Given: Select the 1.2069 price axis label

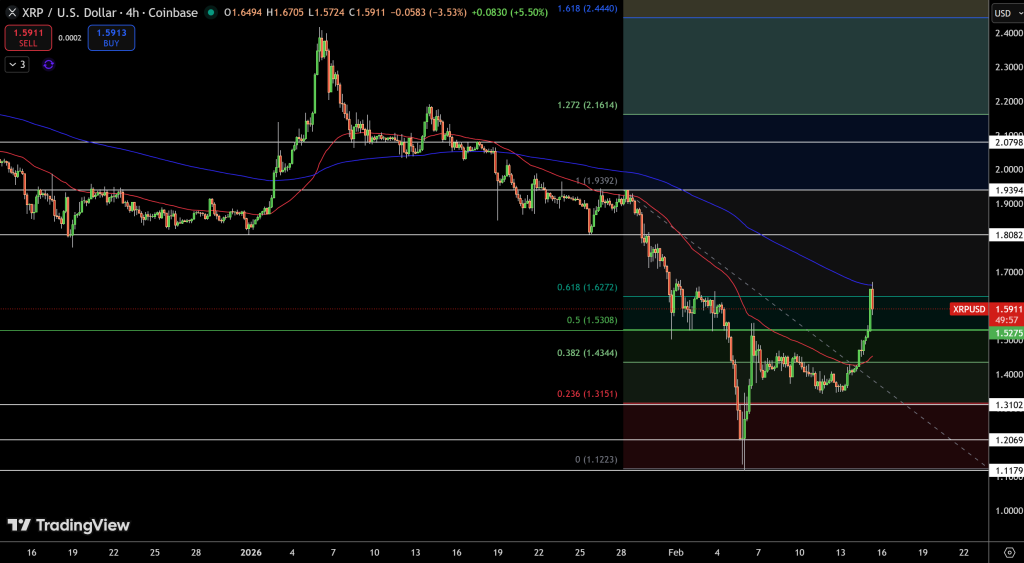Looking at the screenshot, I should coord(1007,440).
